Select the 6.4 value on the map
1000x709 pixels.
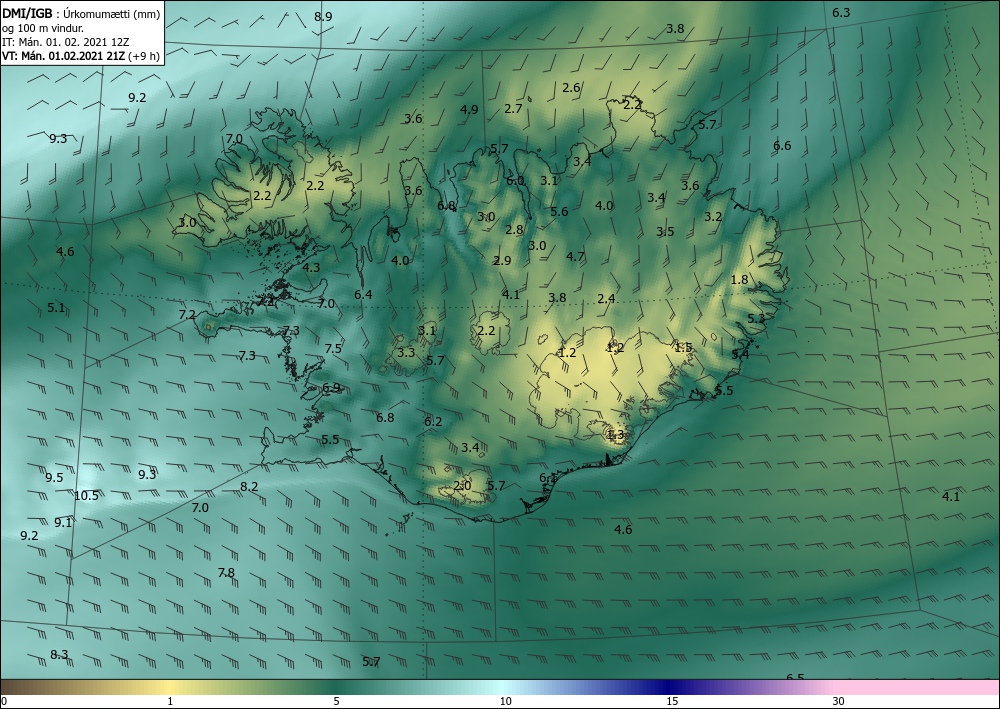tap(363, 294)
